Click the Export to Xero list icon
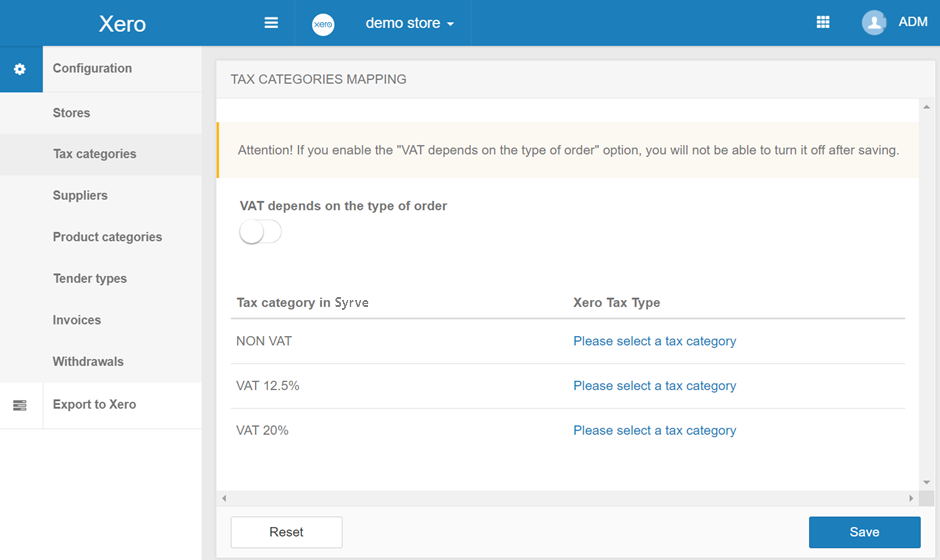 click(x=20, y=405)
